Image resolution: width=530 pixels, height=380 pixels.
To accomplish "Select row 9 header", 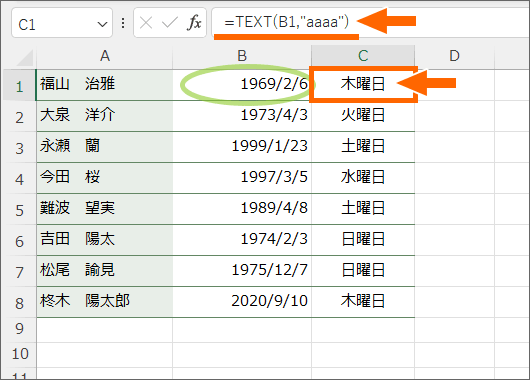I will [19, 330].
